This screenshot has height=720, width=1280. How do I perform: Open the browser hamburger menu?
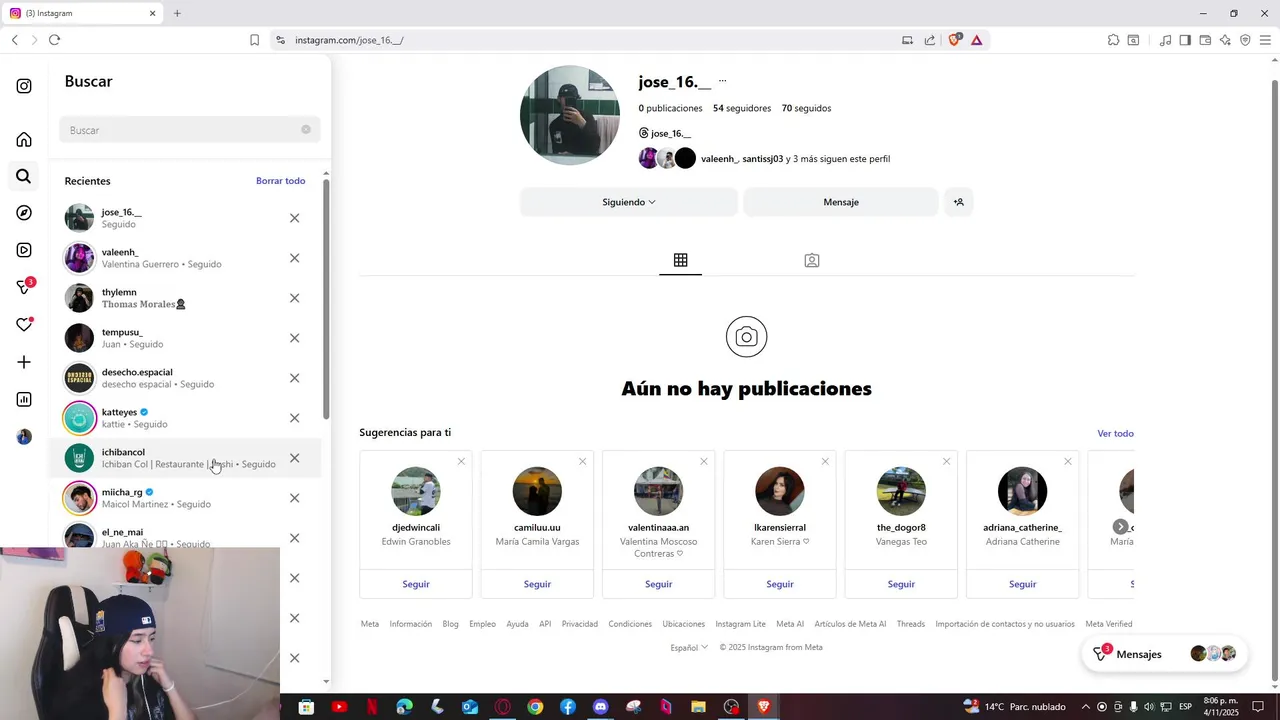point(1265,40)
